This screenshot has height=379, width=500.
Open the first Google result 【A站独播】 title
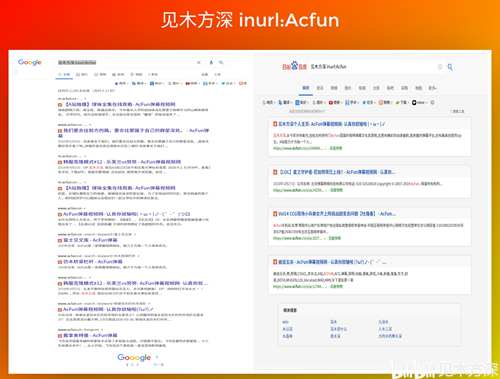pyautogui.click(x=119, y=104)
